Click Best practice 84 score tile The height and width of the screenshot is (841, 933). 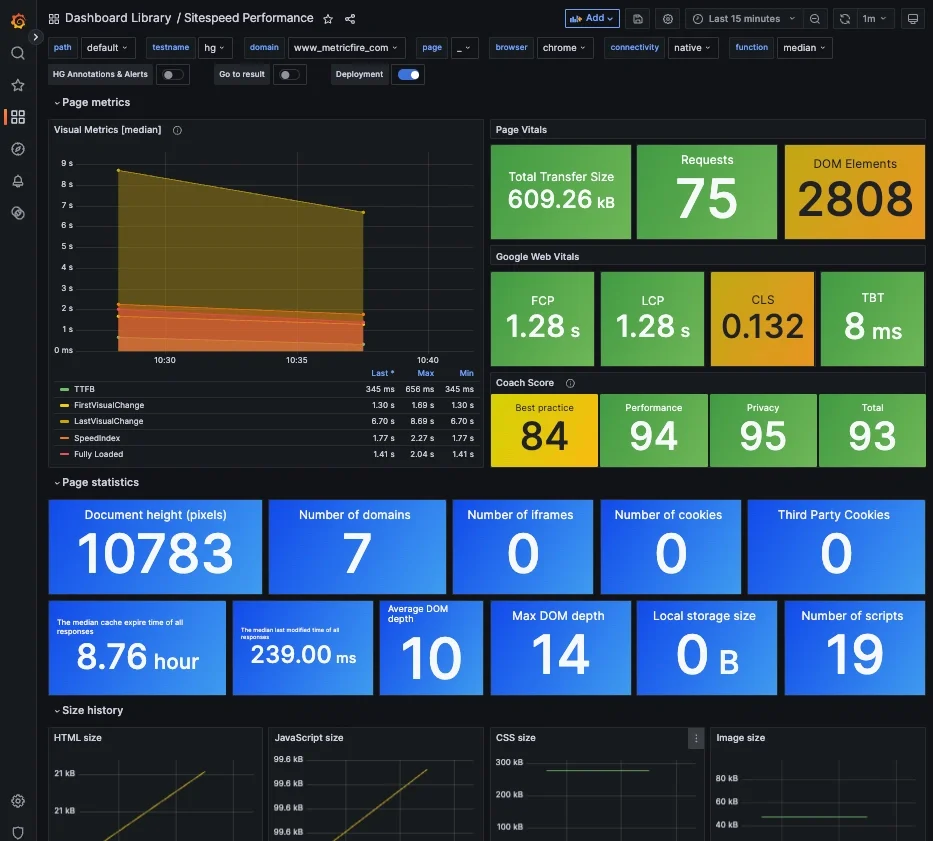coord(544,430)
